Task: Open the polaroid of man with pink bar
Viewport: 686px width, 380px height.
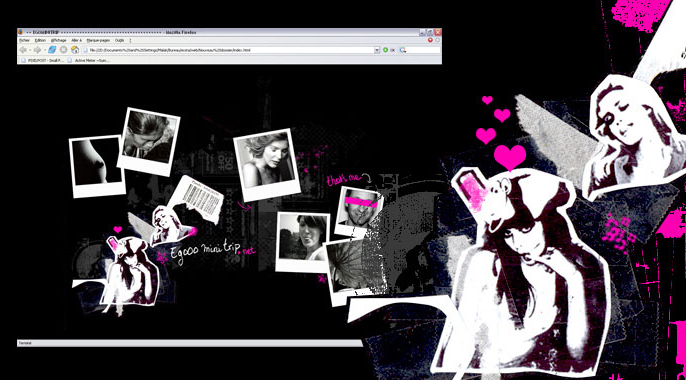Action: pos(359,212)
